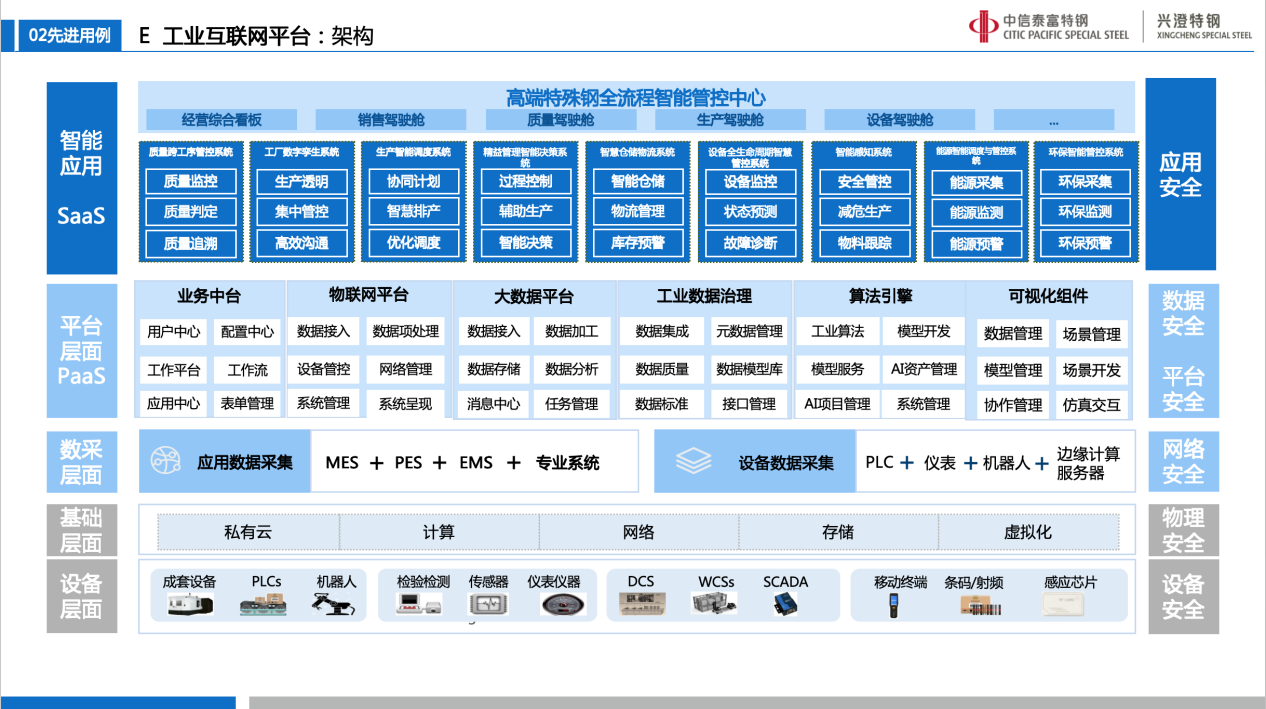1266x709 pixels.
Task: Click the 02先进用例 header badge
Action: pos(68,36)
